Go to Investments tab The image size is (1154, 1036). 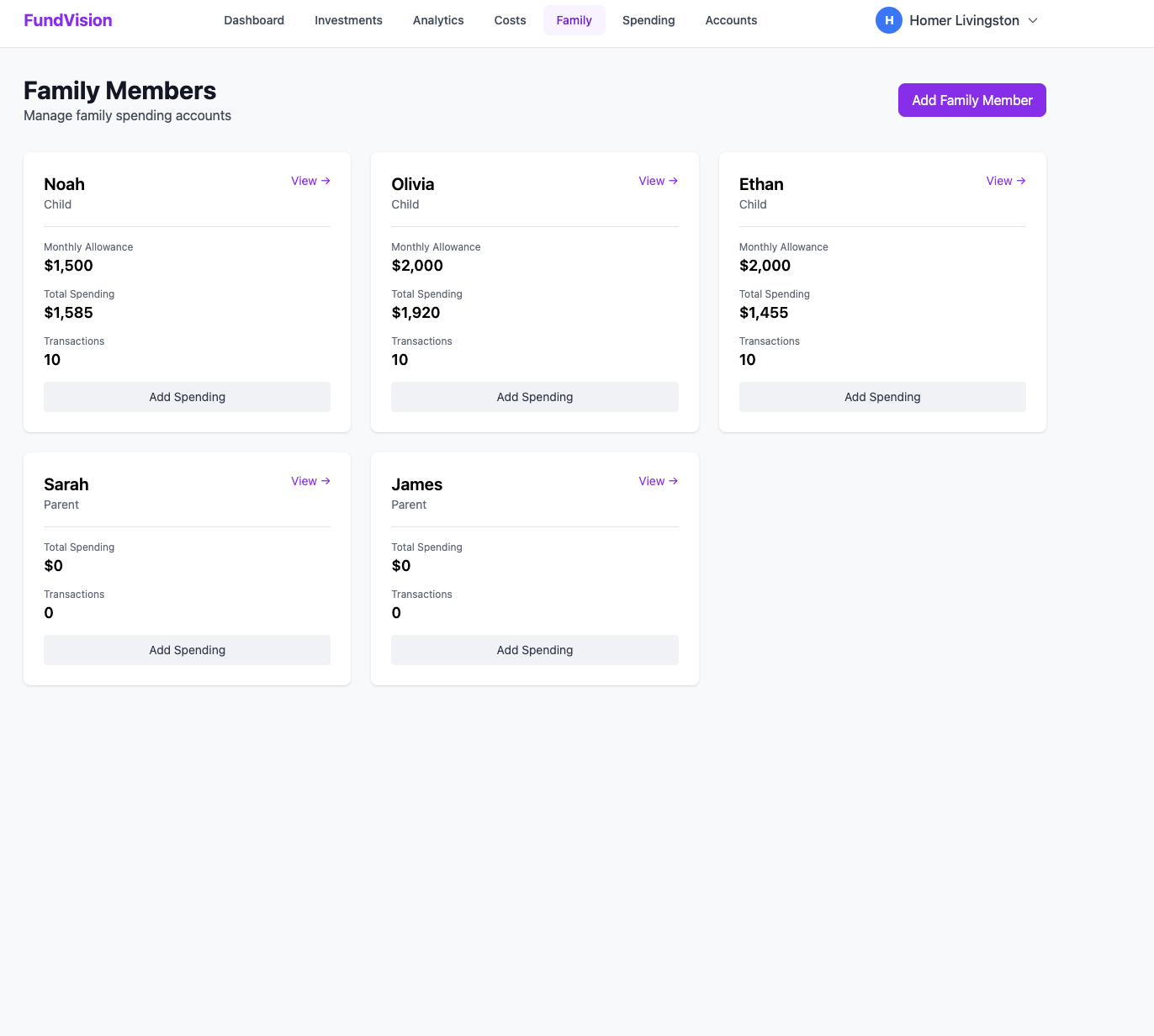click(x=348, y=20)
